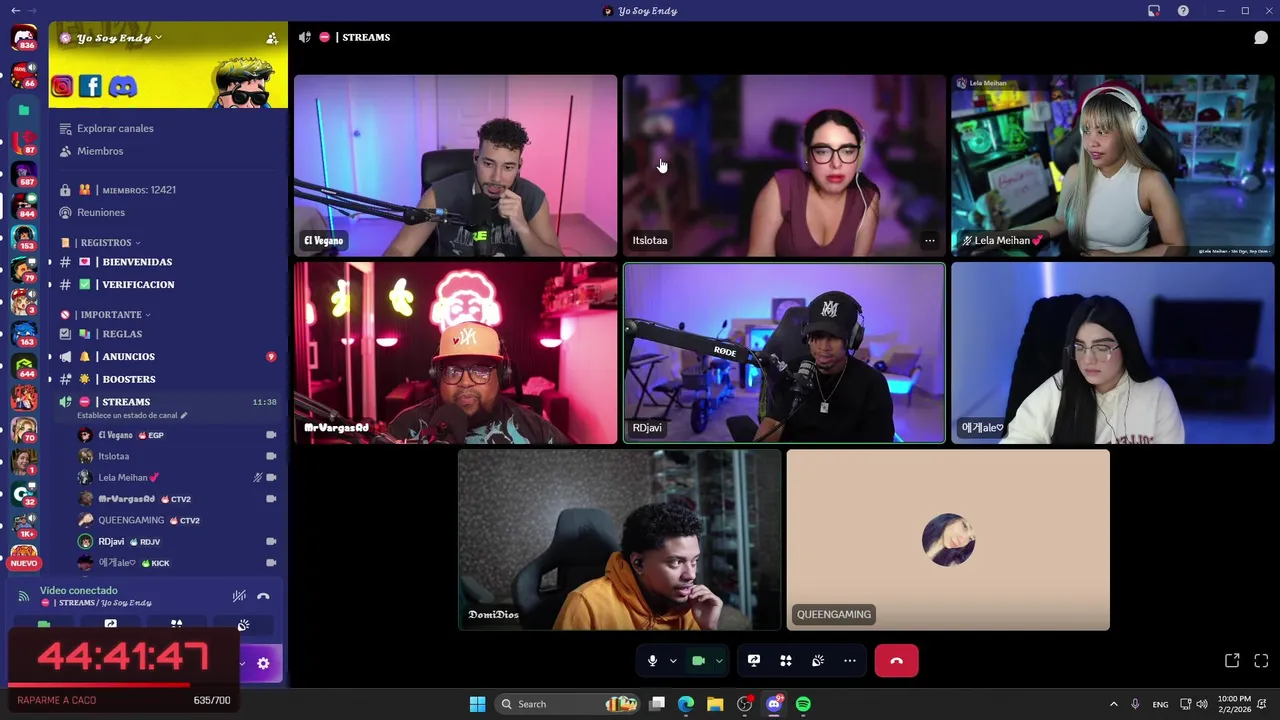Focus the QUEENGAMING avatar tile
1280x720 pixels.
948,540
